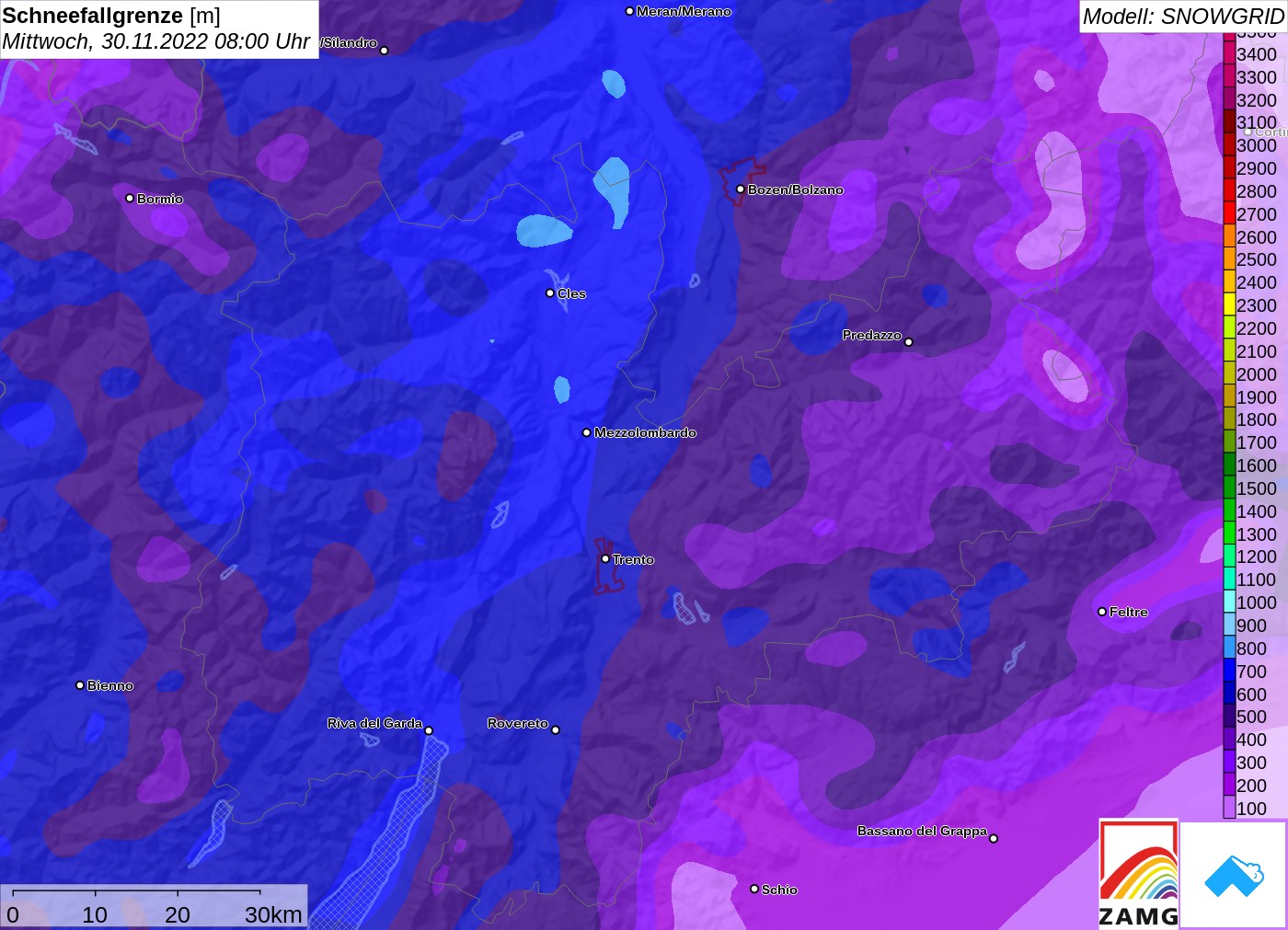Viewport: 1288px width, 930px height.
Task: Select the Meran/Merano map label
Action: pyautogui.click(x=684, y=11)
